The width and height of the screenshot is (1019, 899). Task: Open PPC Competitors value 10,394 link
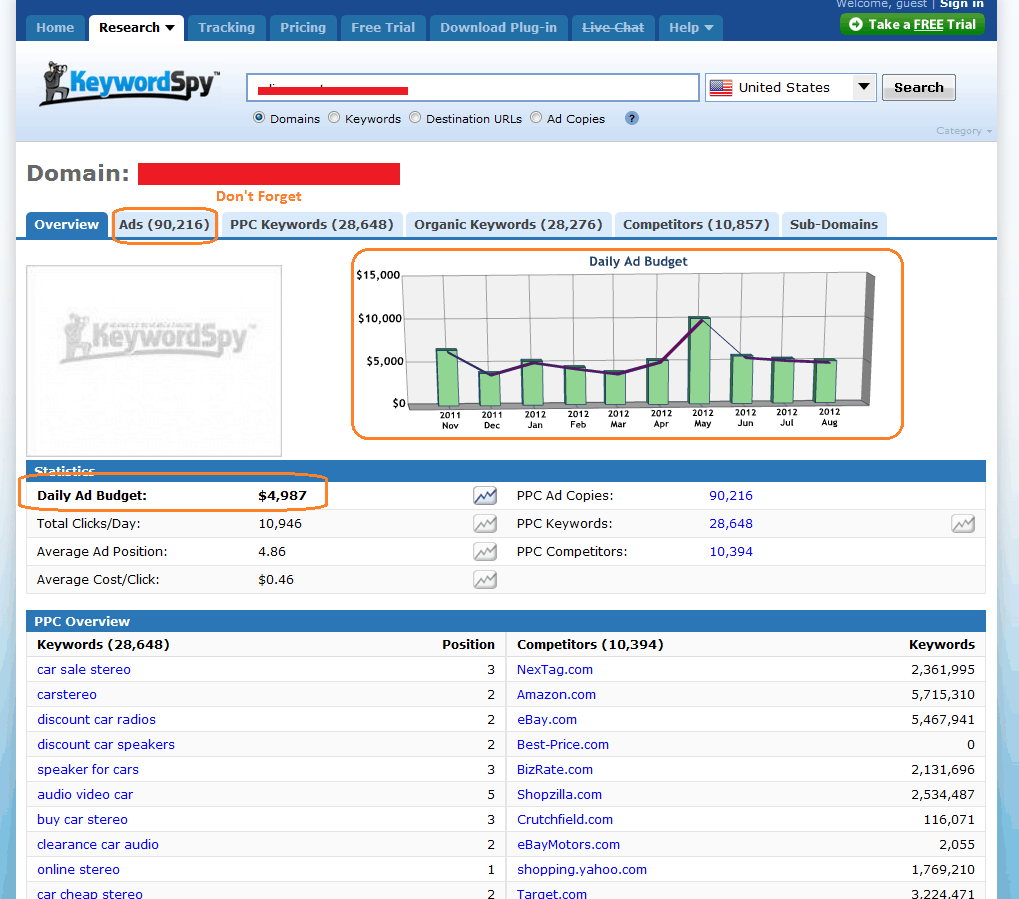pyautogui.click(x=730, y=552)
